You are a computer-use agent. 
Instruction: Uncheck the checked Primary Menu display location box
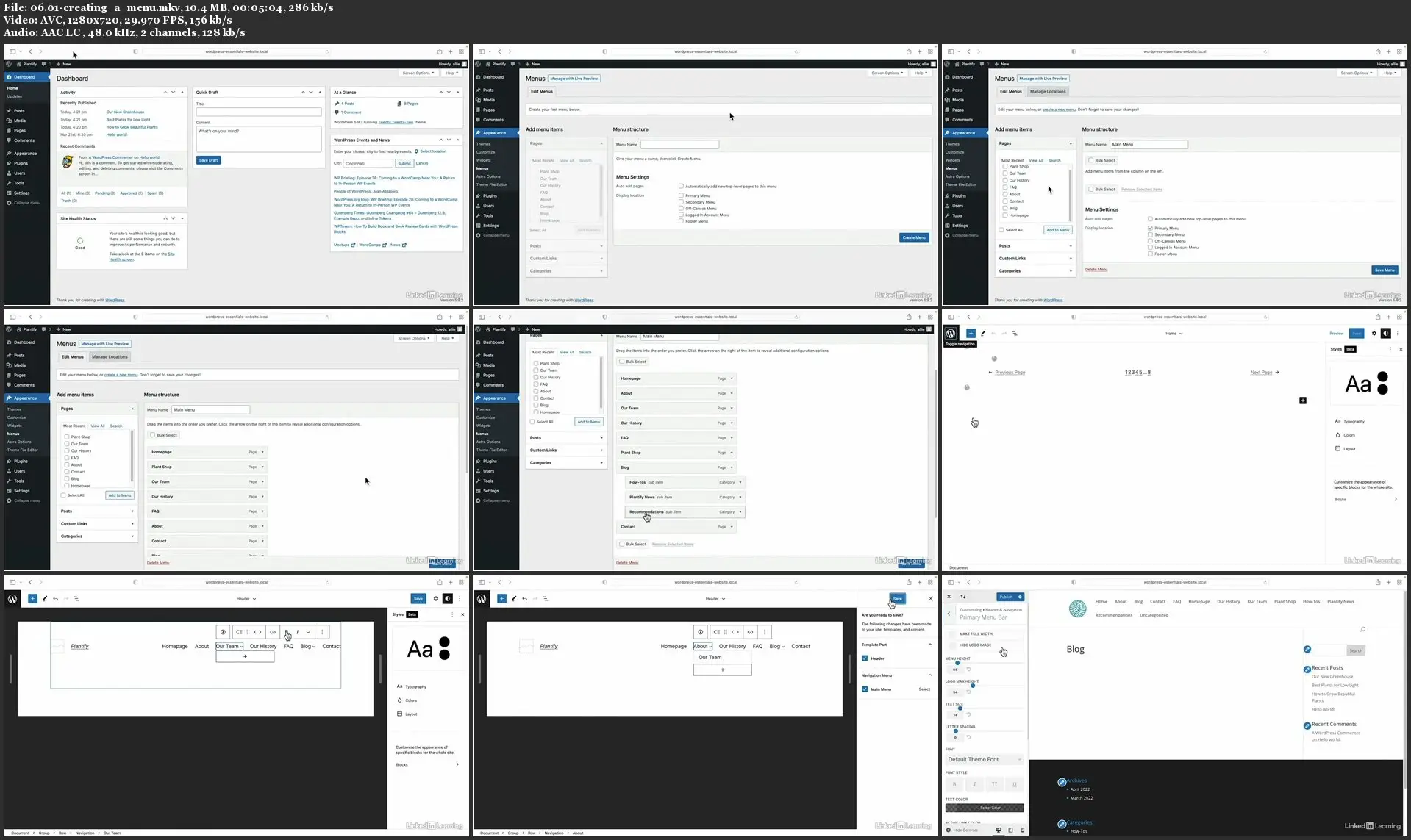click(1151, 229)
